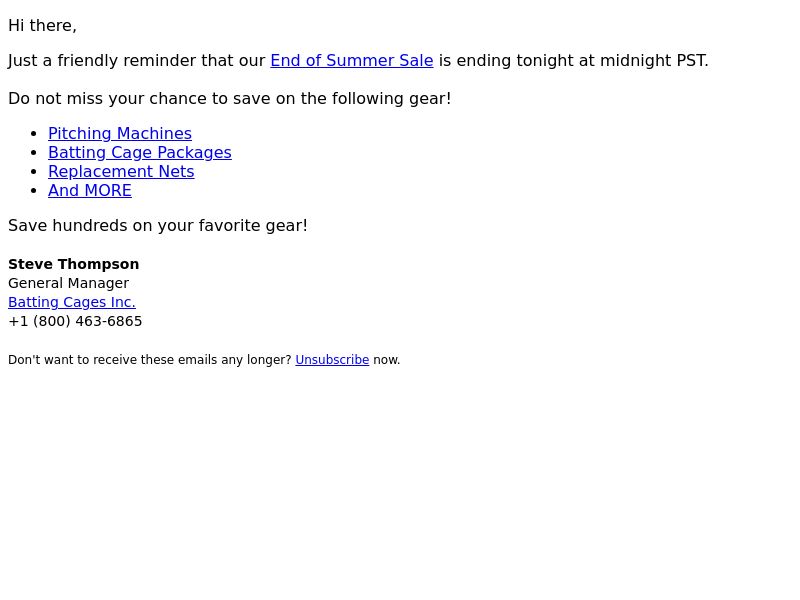
Task: Click the Just a friendly reminder text
Action: tap(137, 61)
